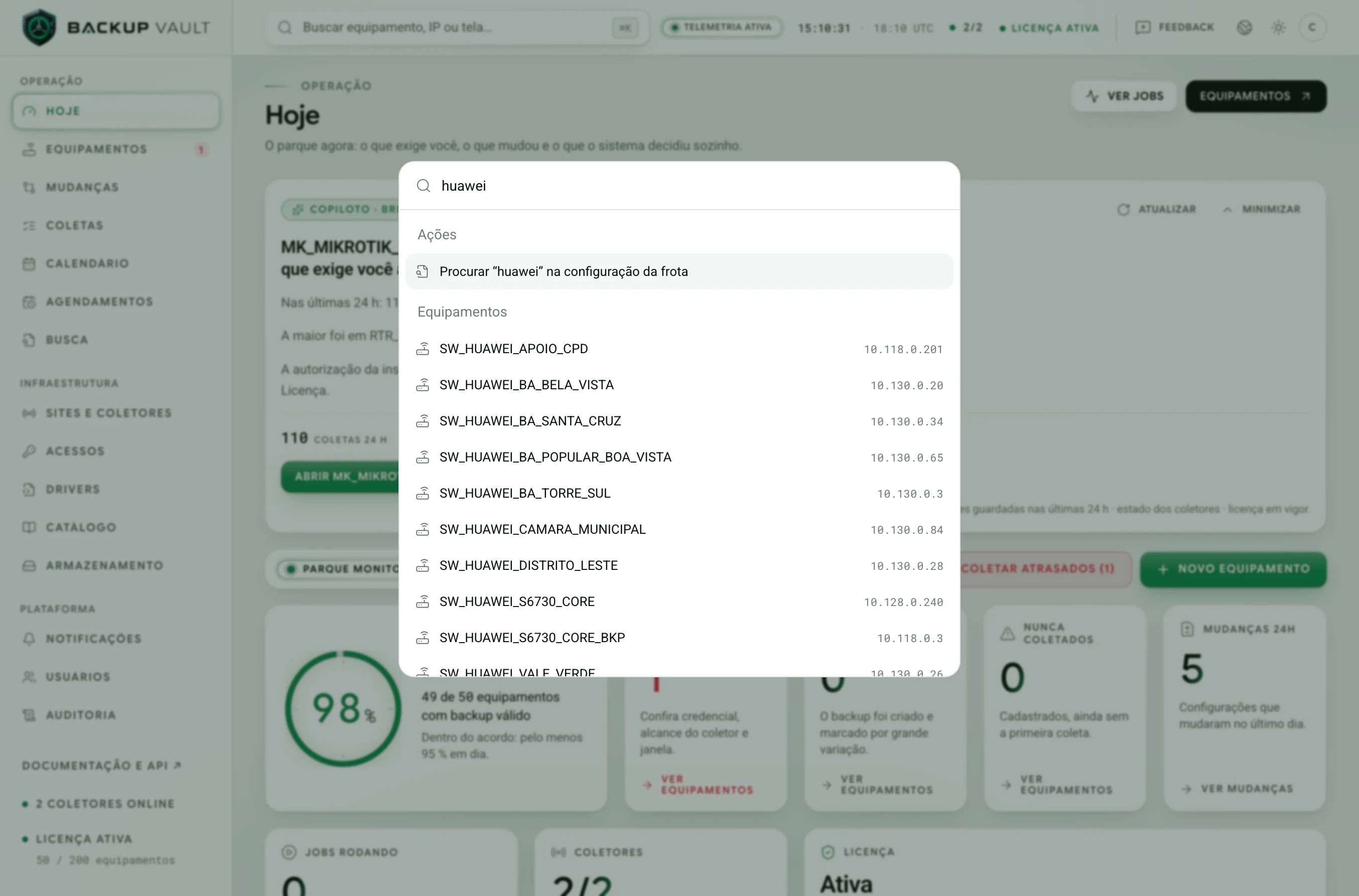Image resolution: width=1359 pixels, height=896 pixels.
Task: Open Notificações in the sidebar
Action: pyautogui.click(x=115, y=639)
